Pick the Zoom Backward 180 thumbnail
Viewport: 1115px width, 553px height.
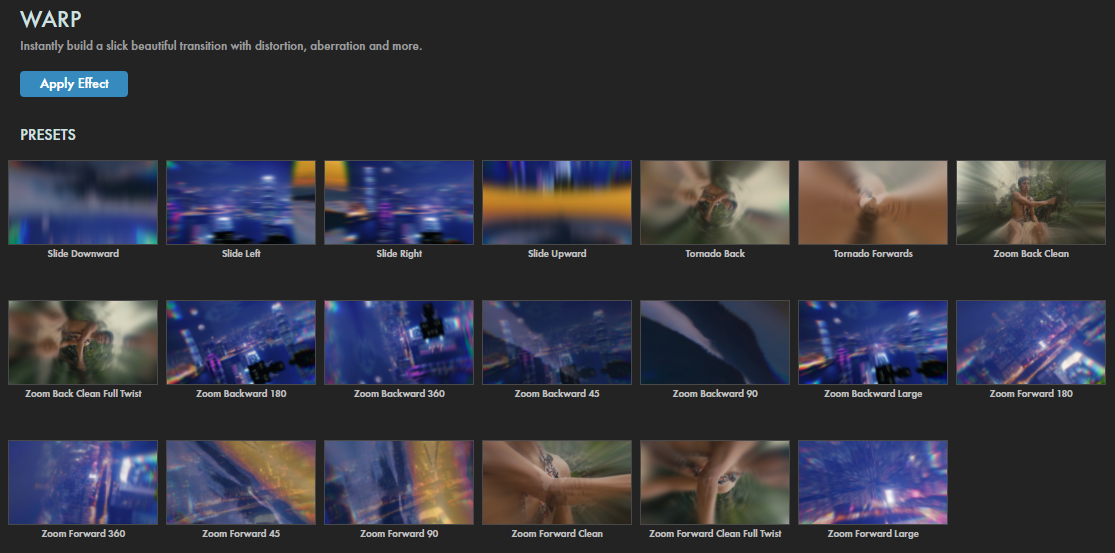[x=241, y=342]
